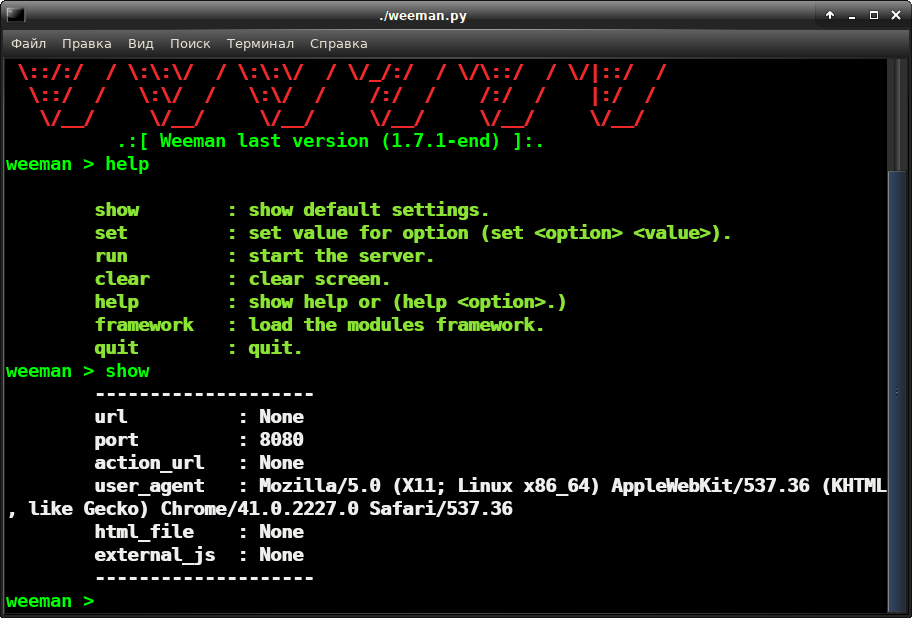Click the 'run' command in help list

[x=111, y=256]
